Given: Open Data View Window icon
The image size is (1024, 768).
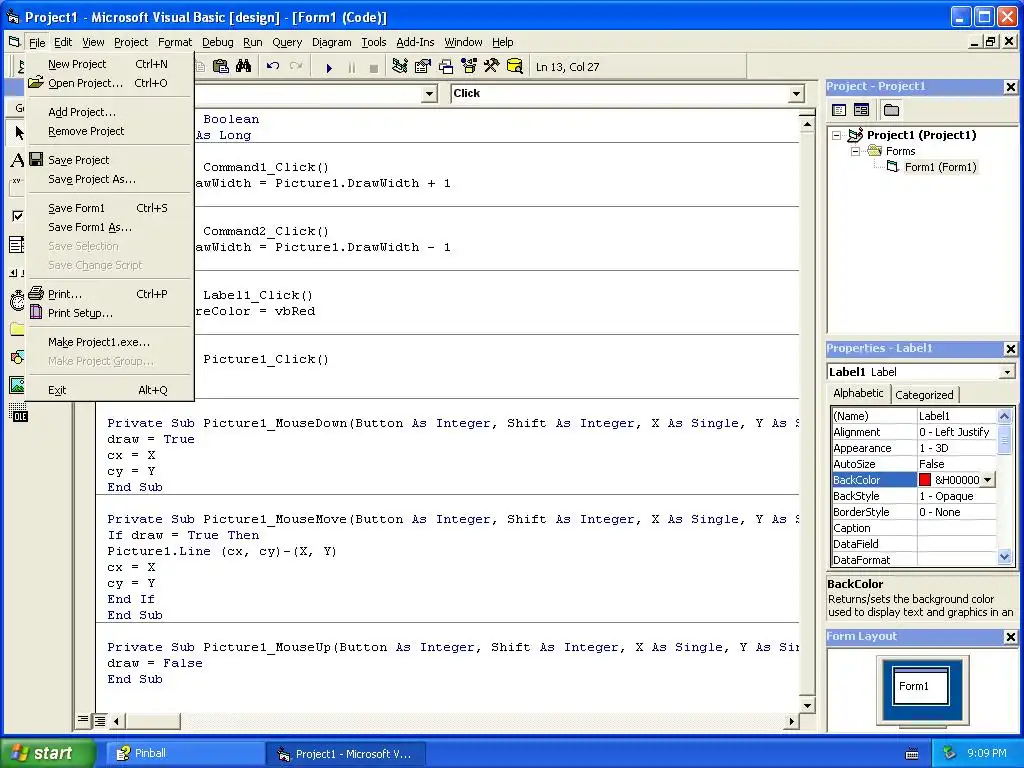Looking at the screenshot, I should click(x=515, y=67).
